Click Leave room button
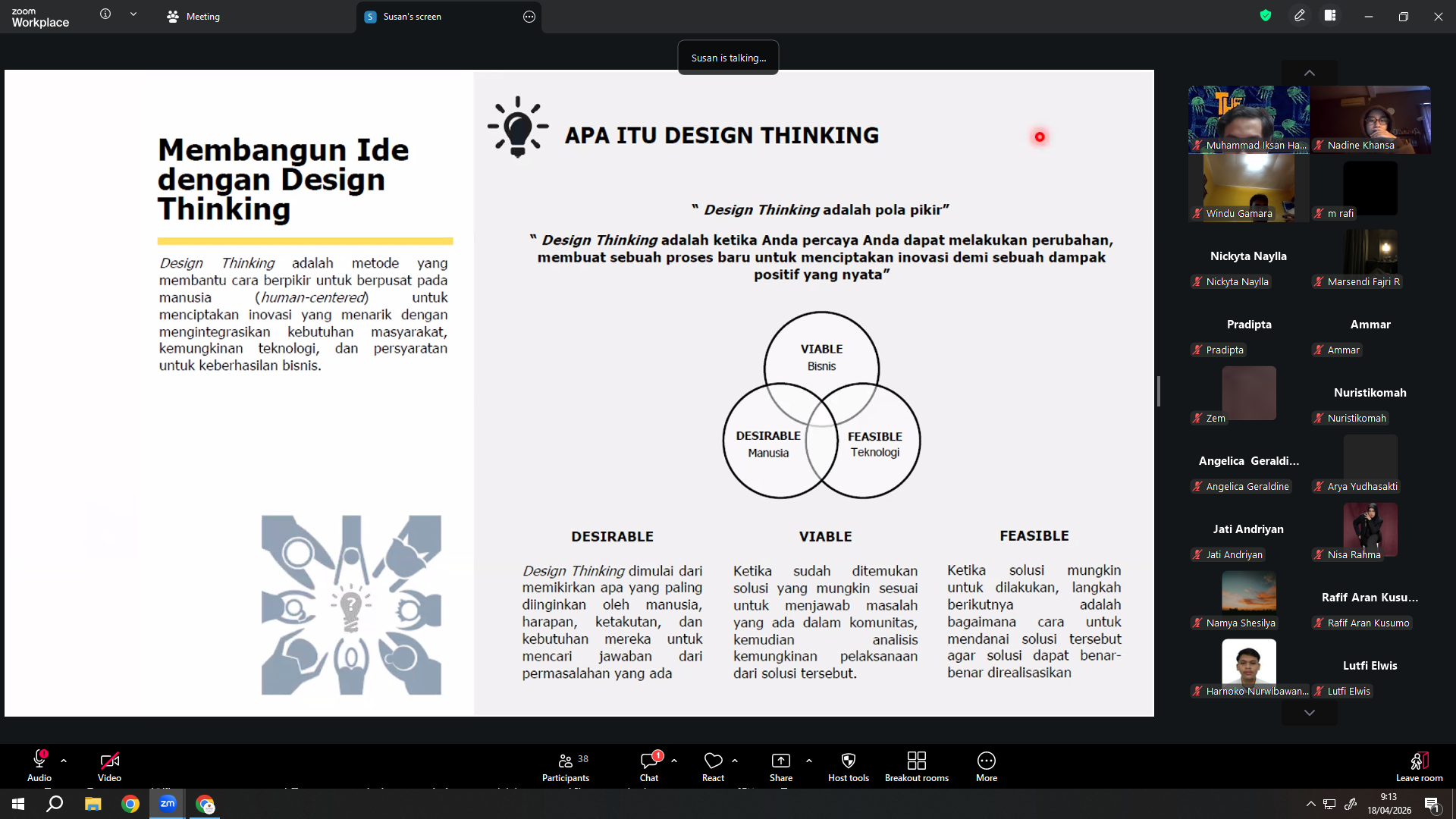The image size is (1456, 819). [1420, 766]
